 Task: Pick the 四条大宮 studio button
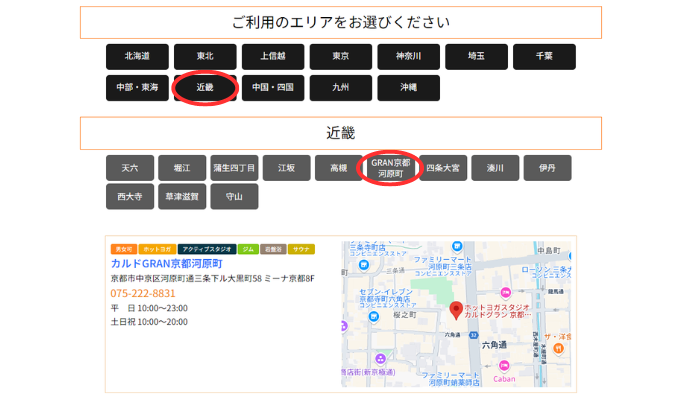[x=443, y=168]
